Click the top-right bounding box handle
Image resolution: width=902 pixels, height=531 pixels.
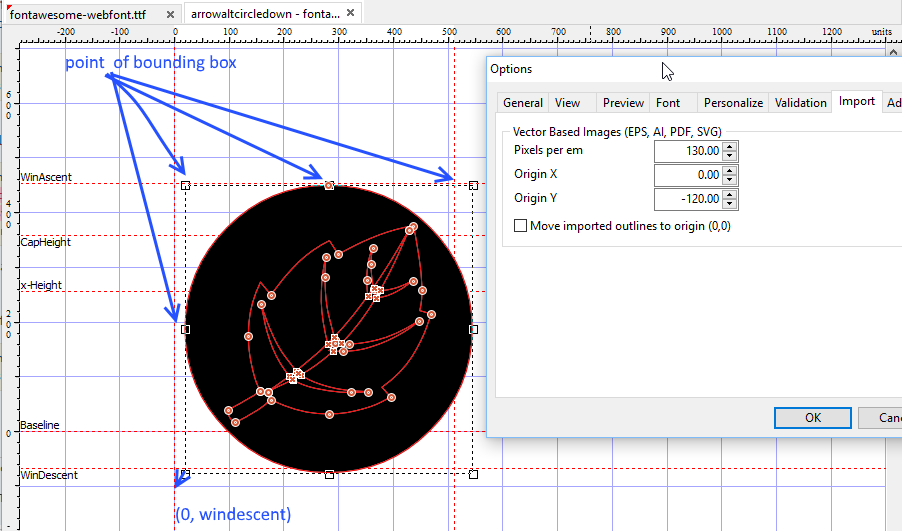[473, 185]
